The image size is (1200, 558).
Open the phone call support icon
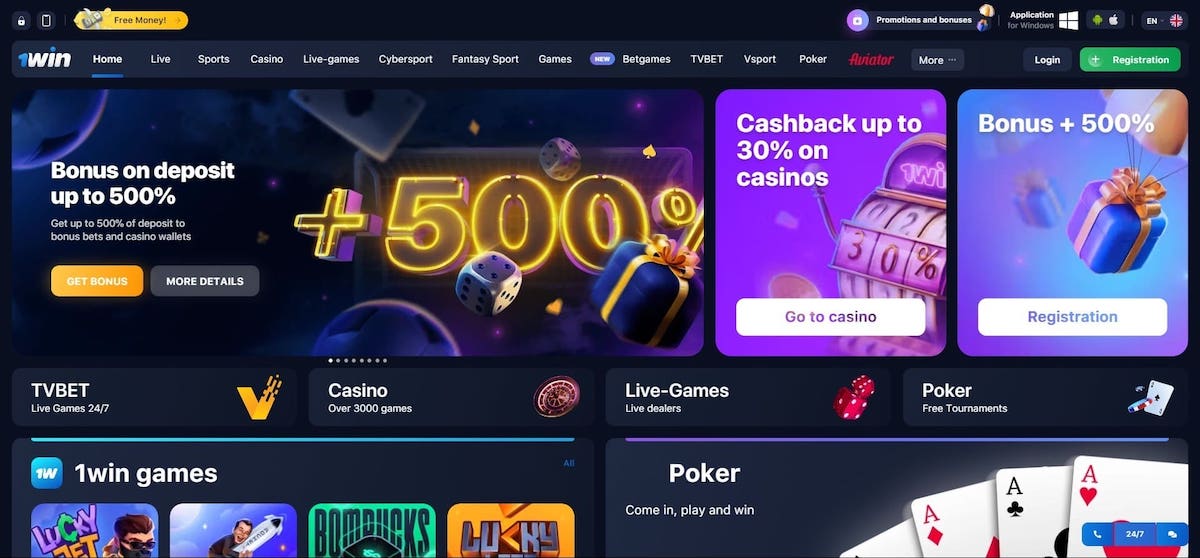pos(1098,535)
